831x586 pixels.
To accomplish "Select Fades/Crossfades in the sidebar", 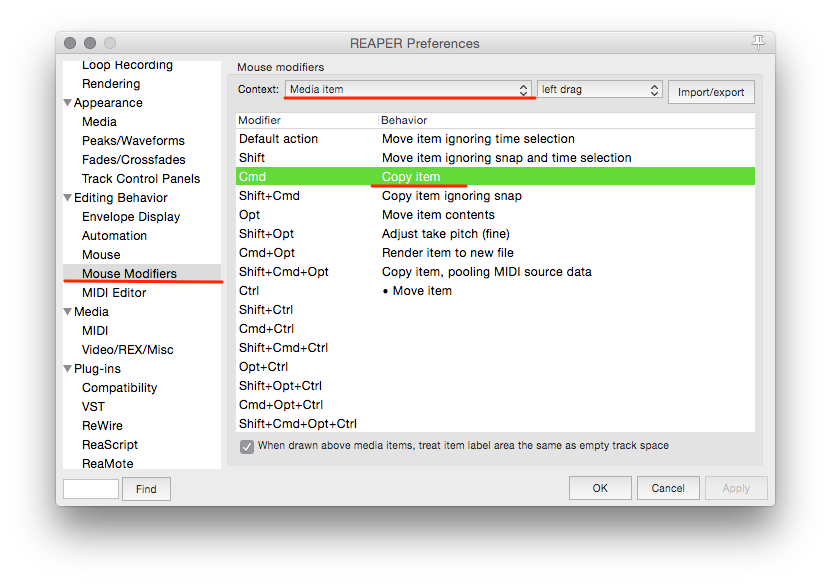I will tap(134, 160).
